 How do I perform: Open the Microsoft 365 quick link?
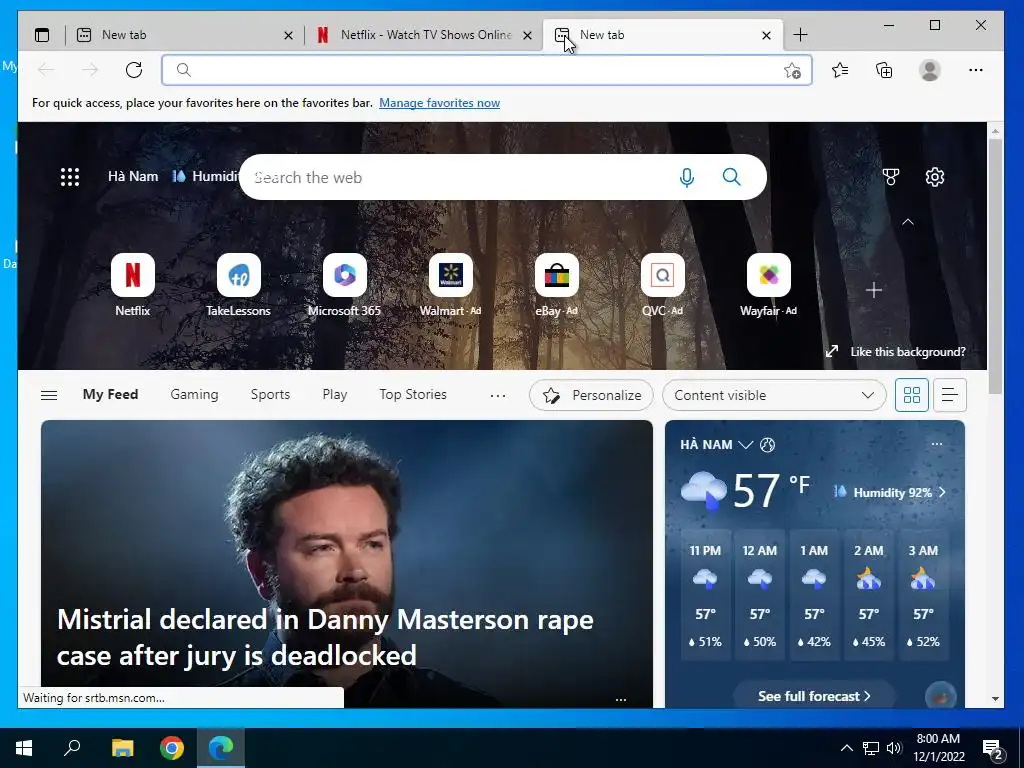[x=344, y=285]
